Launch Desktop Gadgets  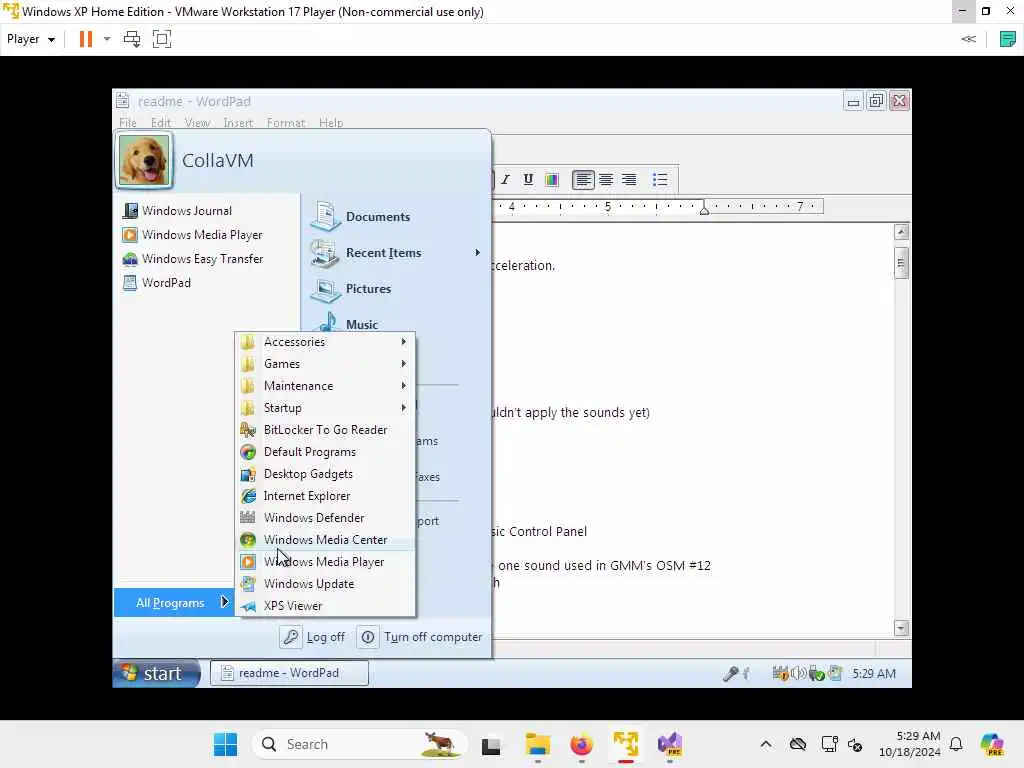pos(325,473)
